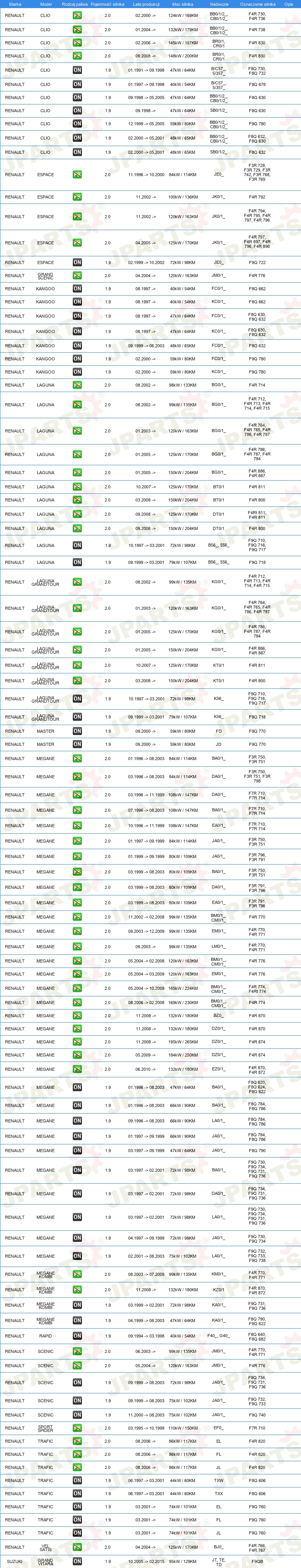Viewport: 301px width, 1568px height.
Task: Click the petrol icon in the Clio F4R 738 row
Action: 77,29
